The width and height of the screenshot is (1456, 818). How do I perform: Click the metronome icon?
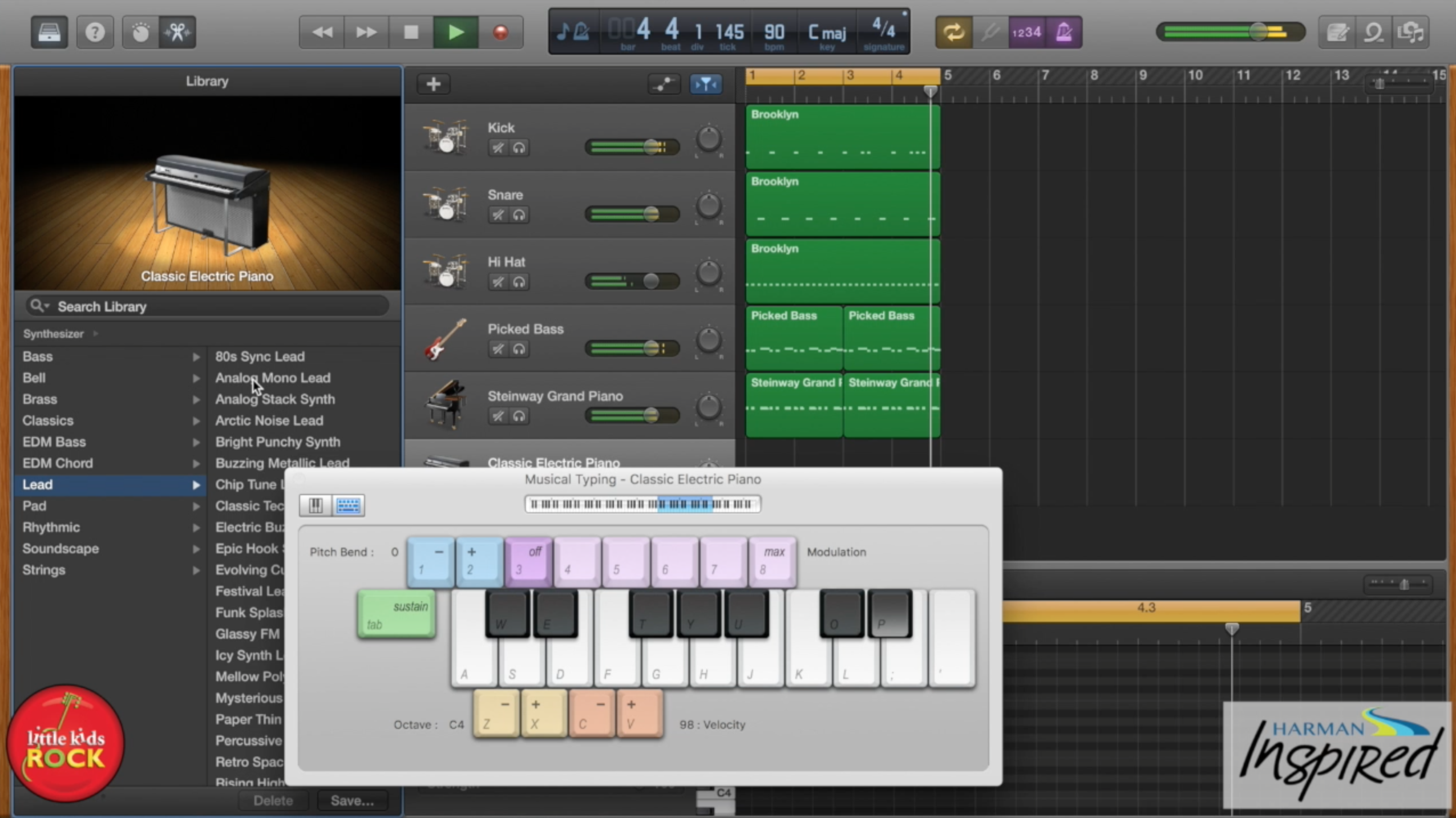[x=1063, y=32]
